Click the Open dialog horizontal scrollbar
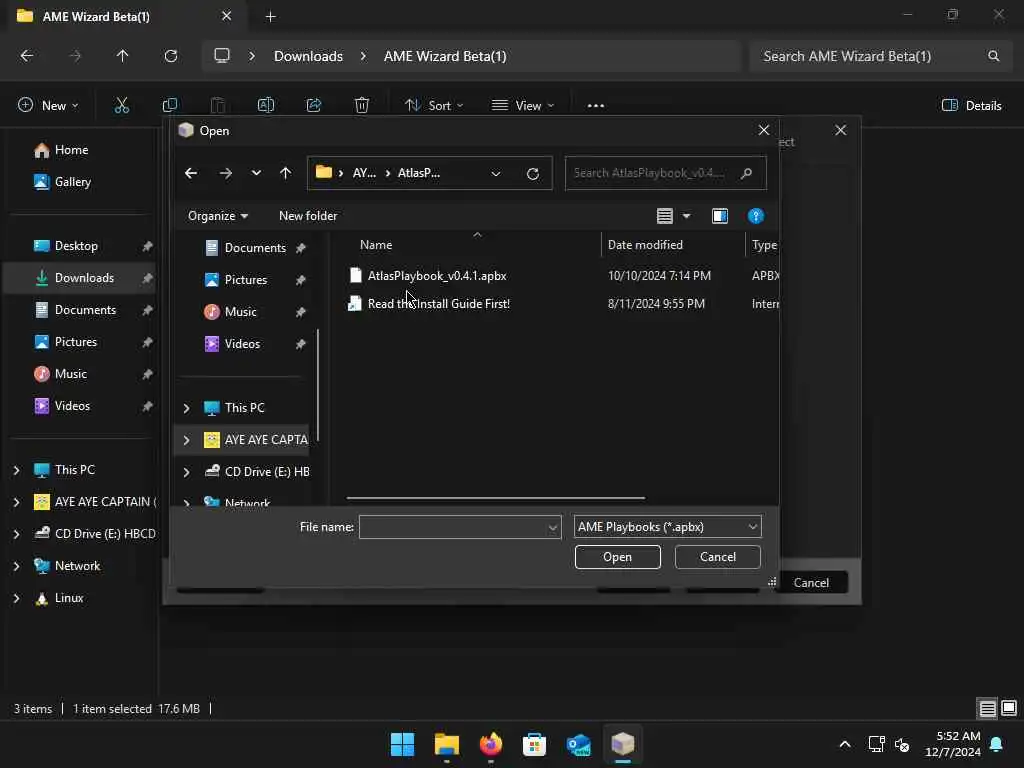 tap(496, 498)
